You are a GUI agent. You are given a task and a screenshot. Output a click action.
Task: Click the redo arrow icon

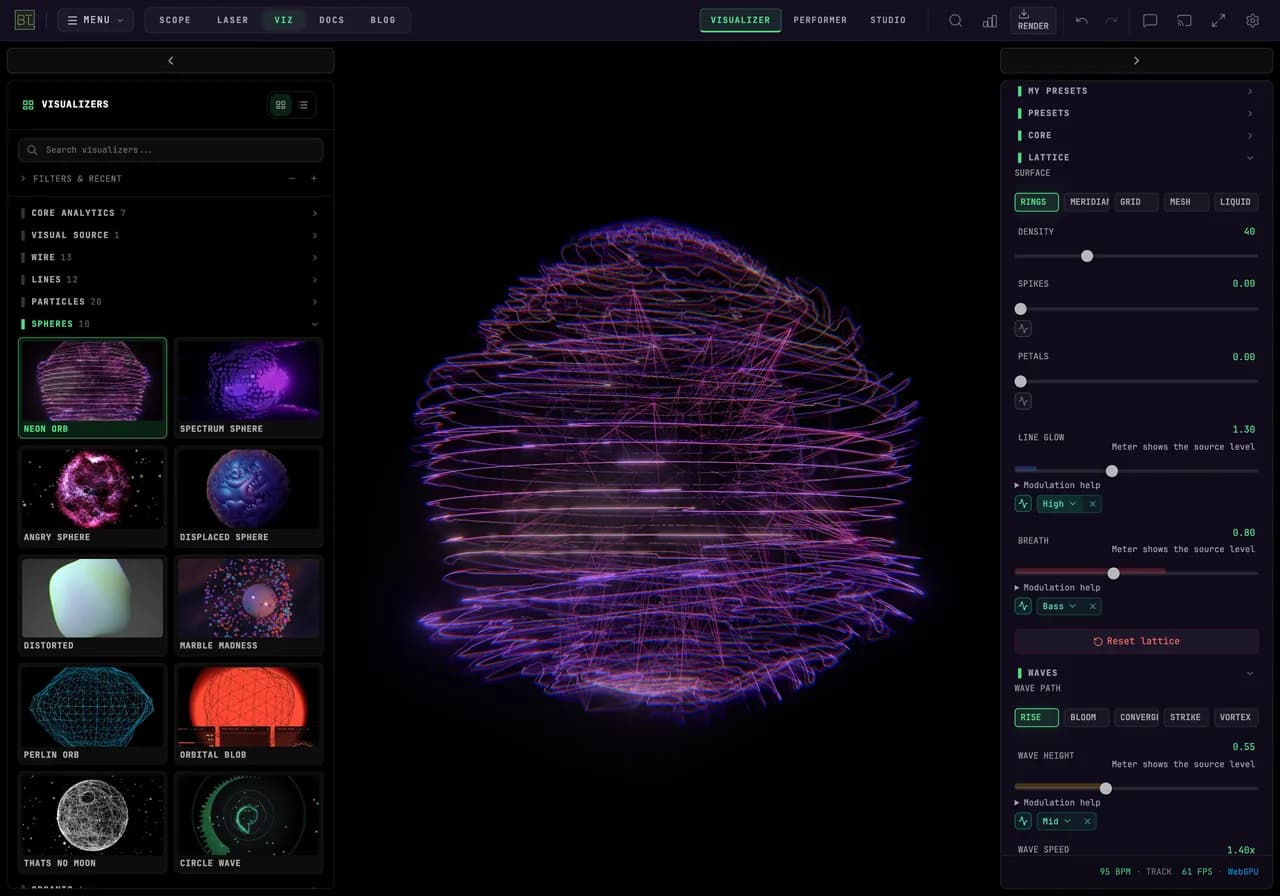click(x=1111, y=20)
